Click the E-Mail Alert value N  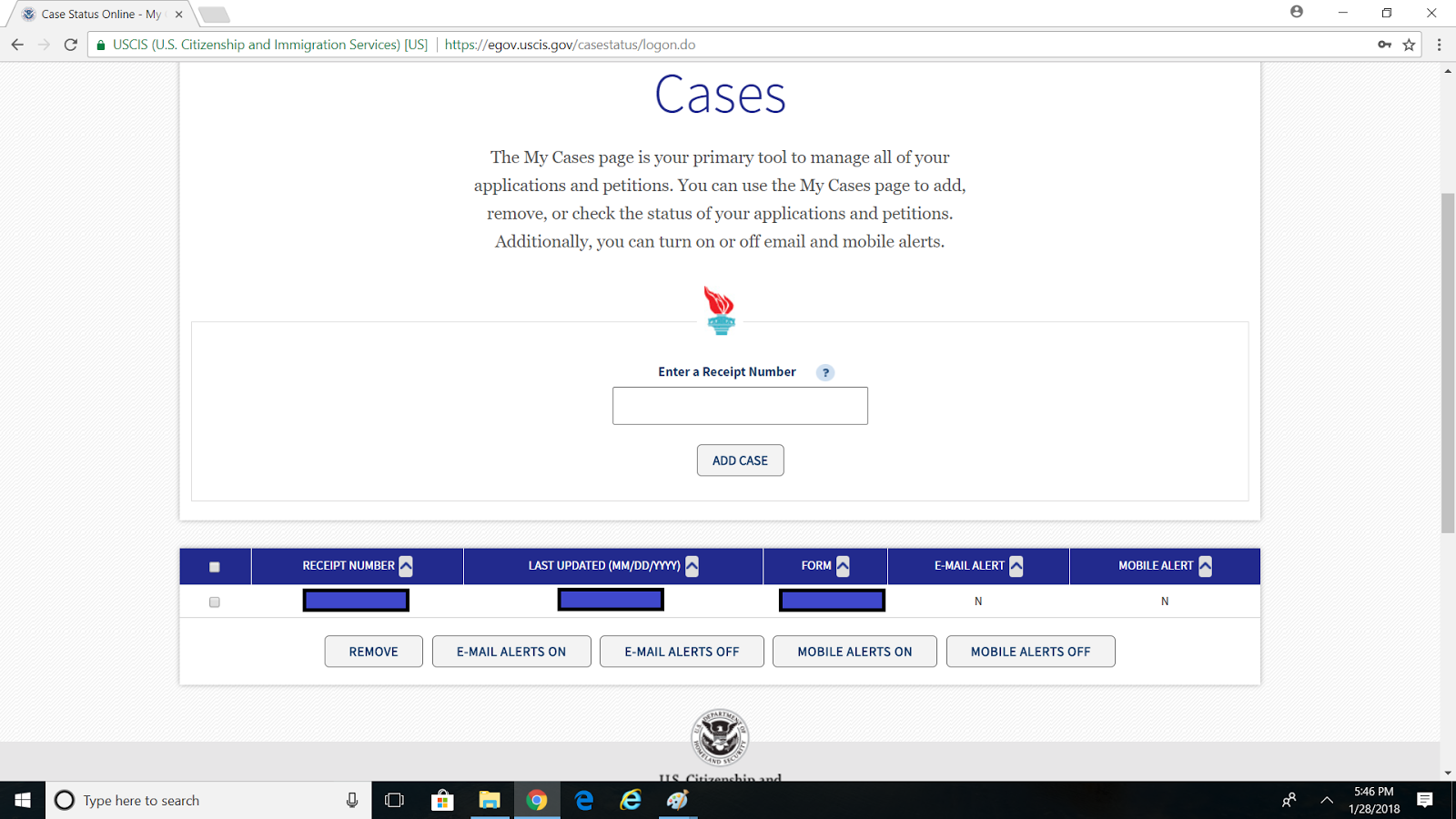[978, 602]
